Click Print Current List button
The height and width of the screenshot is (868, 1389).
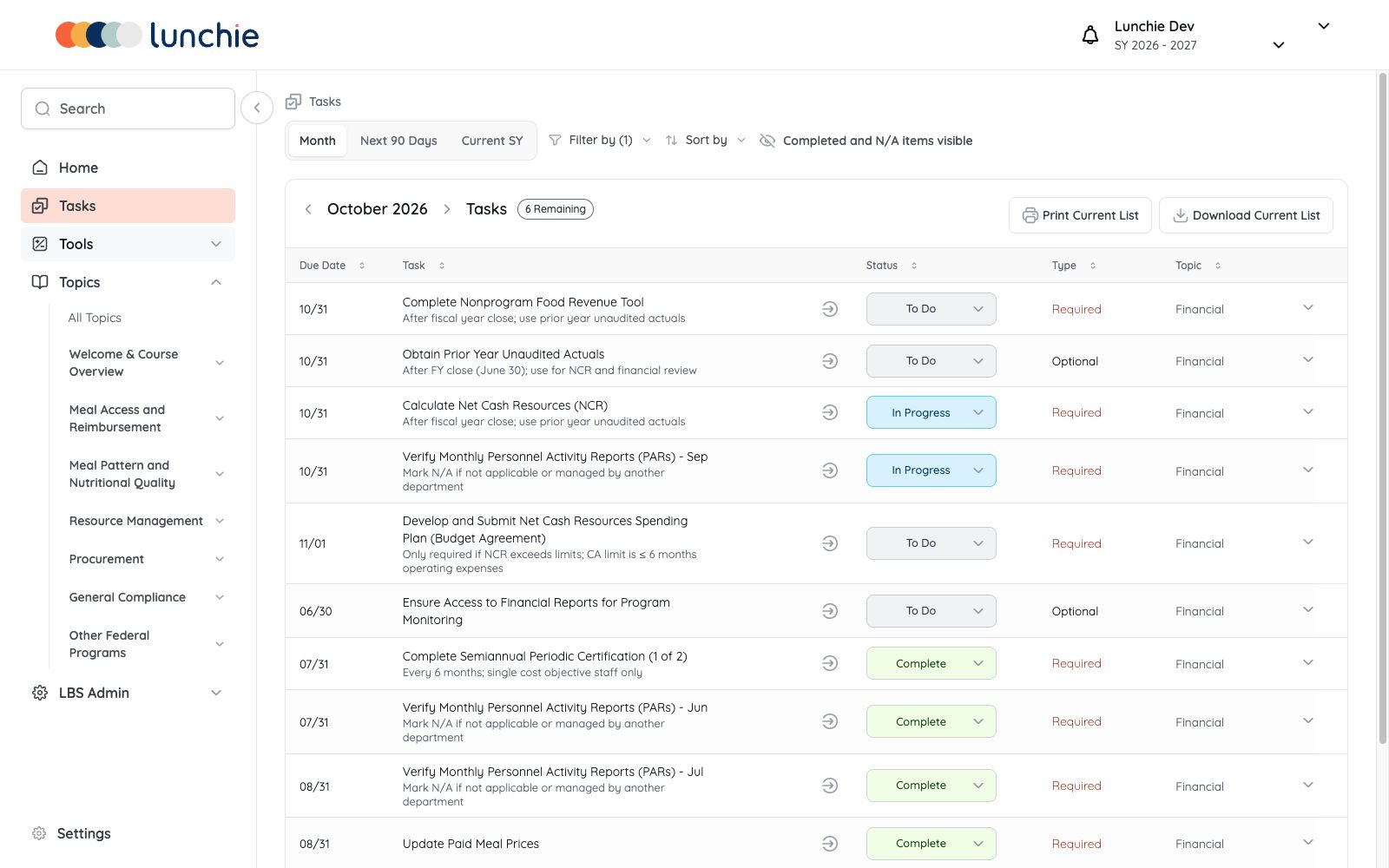coord(1080,215)
